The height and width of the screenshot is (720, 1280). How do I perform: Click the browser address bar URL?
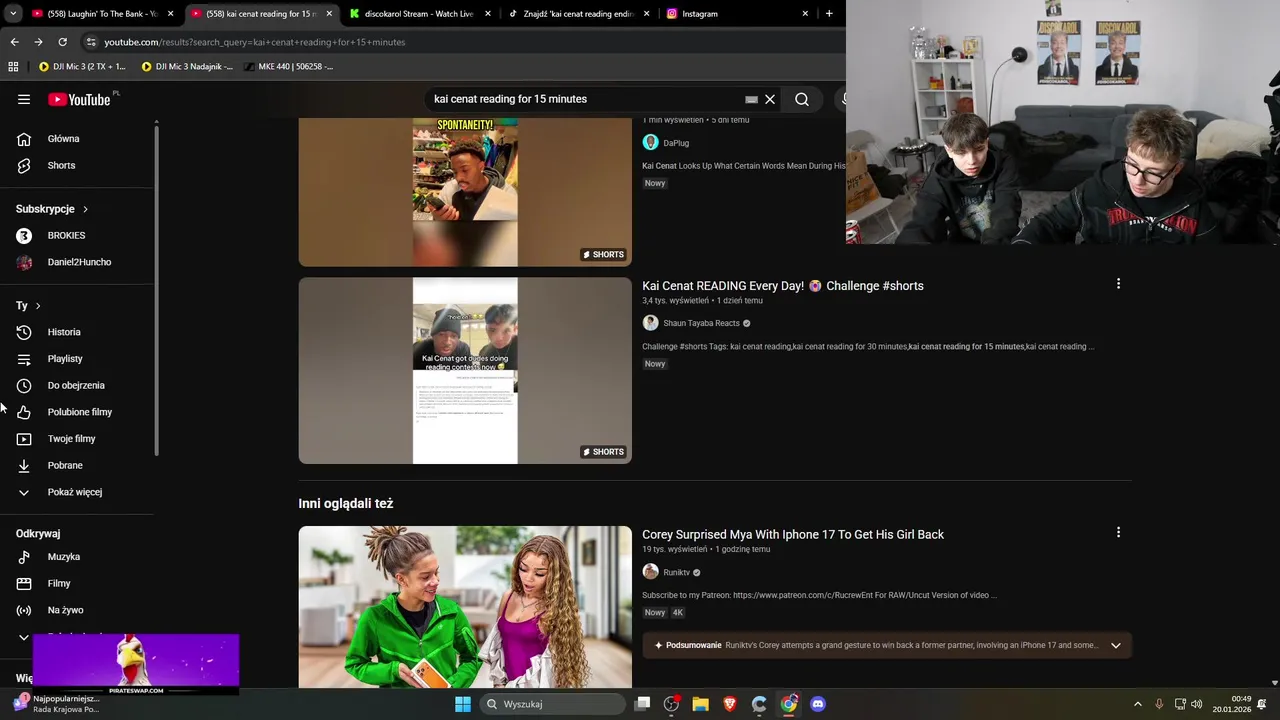click(x=255, y=42)
